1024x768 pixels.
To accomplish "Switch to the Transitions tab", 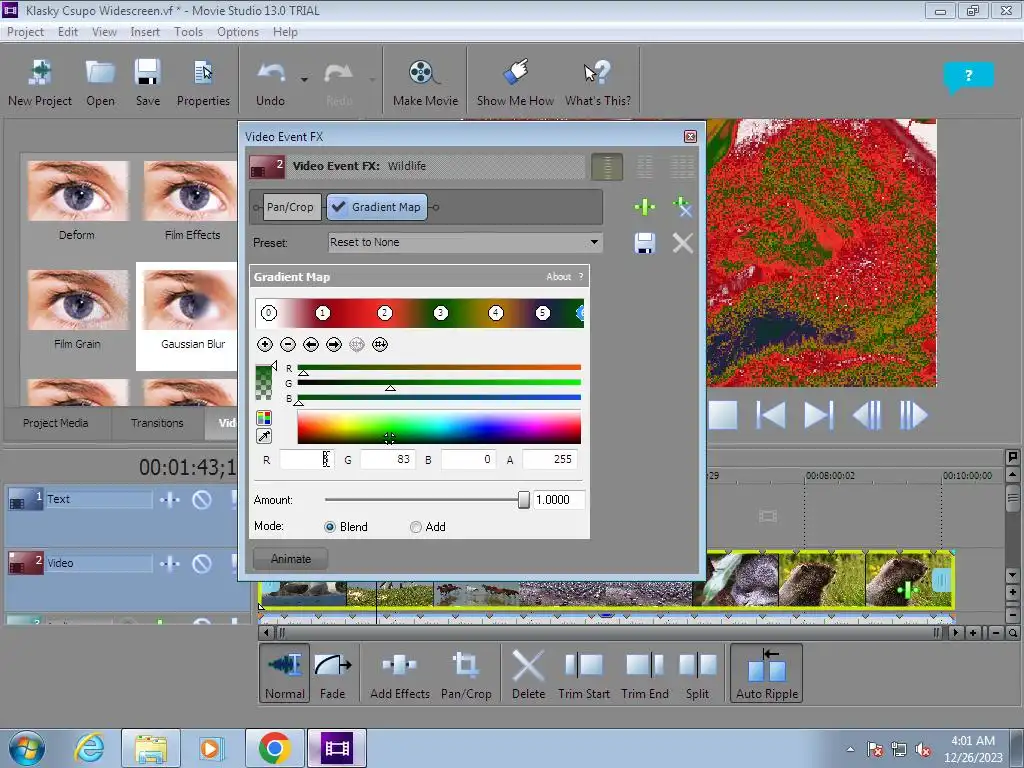I will (157, 423).
